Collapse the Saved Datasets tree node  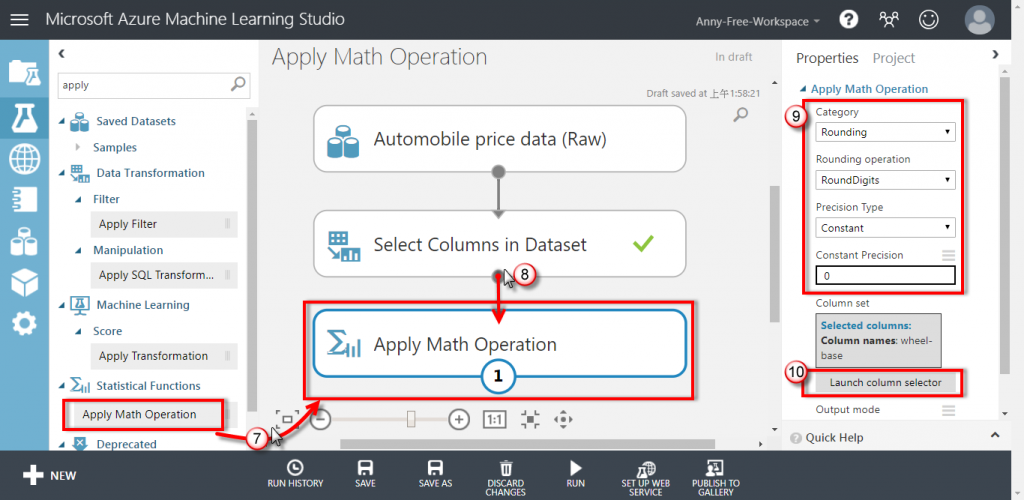63,121
